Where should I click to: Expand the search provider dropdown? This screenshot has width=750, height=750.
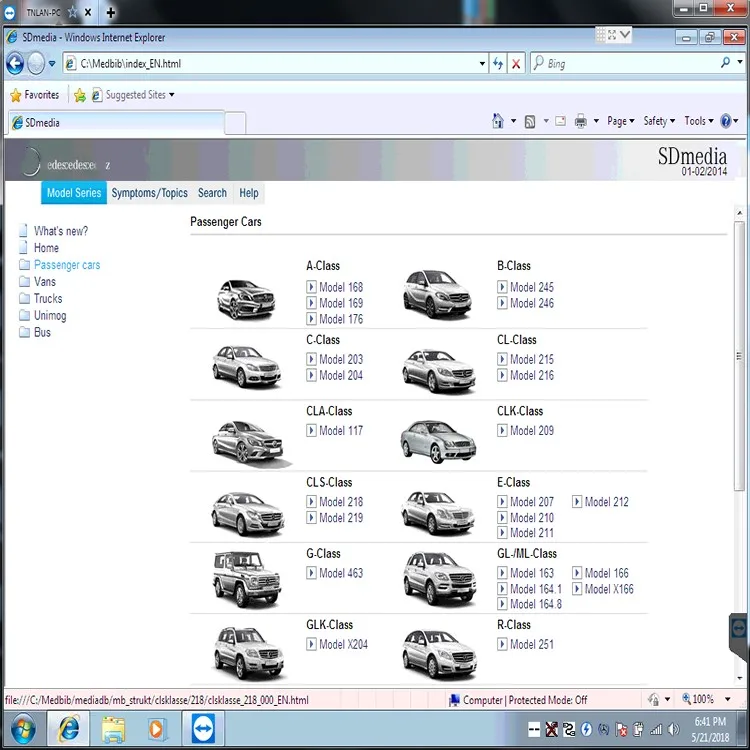739,62
